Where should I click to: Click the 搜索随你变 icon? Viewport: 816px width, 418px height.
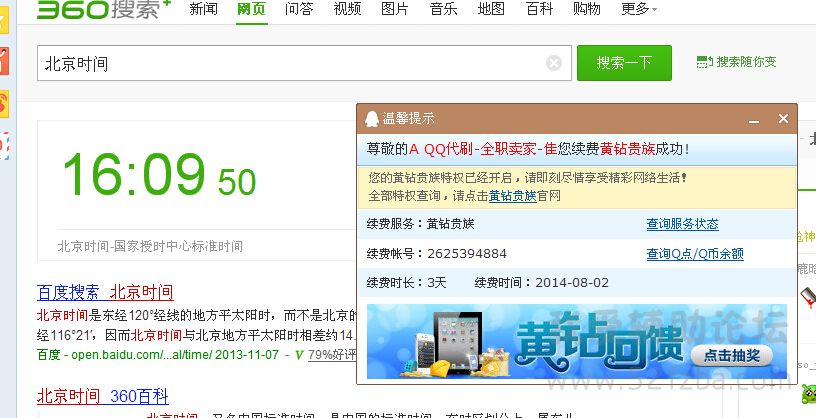705,62
